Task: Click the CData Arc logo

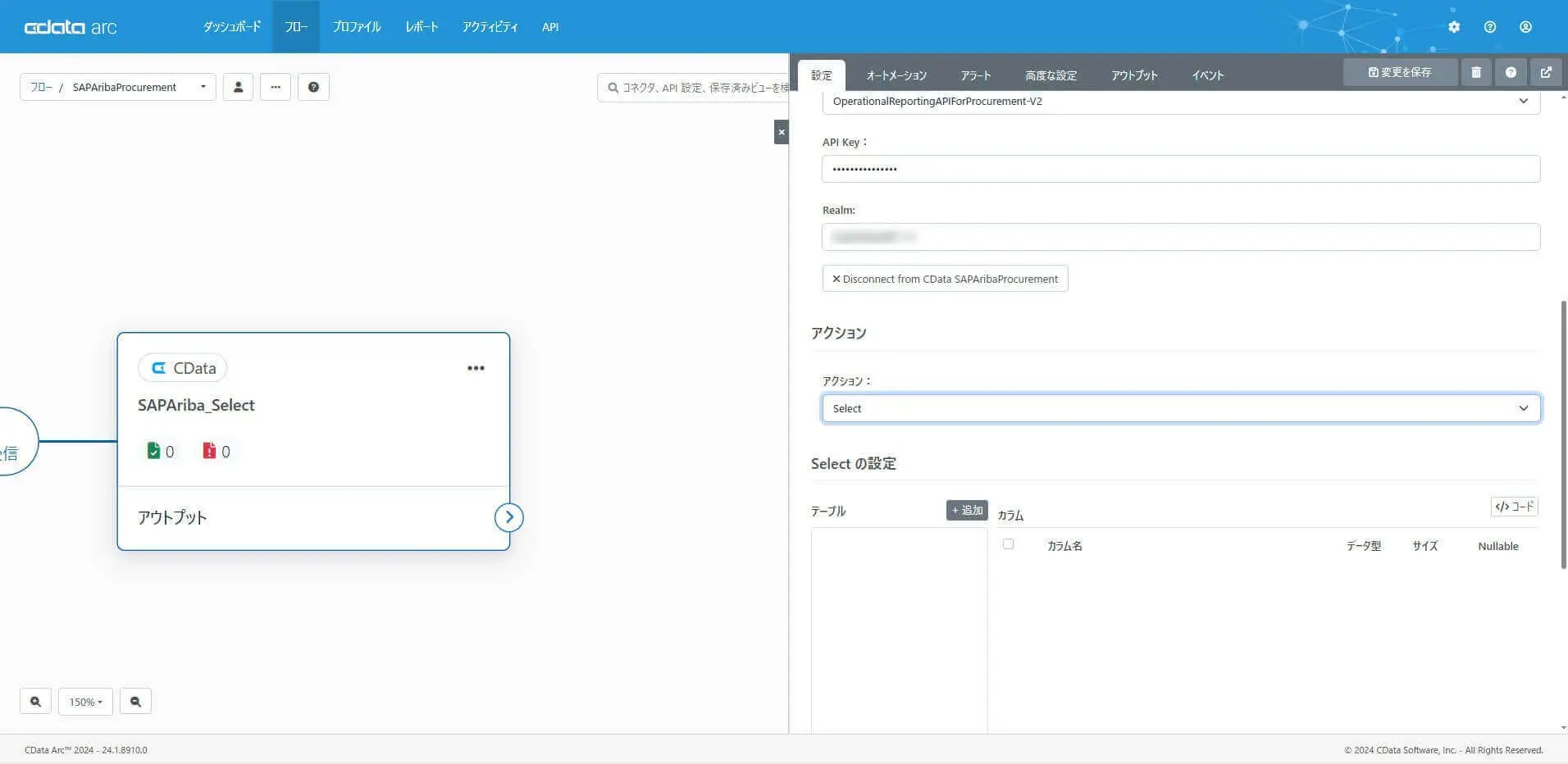Action: click(71, 27)
